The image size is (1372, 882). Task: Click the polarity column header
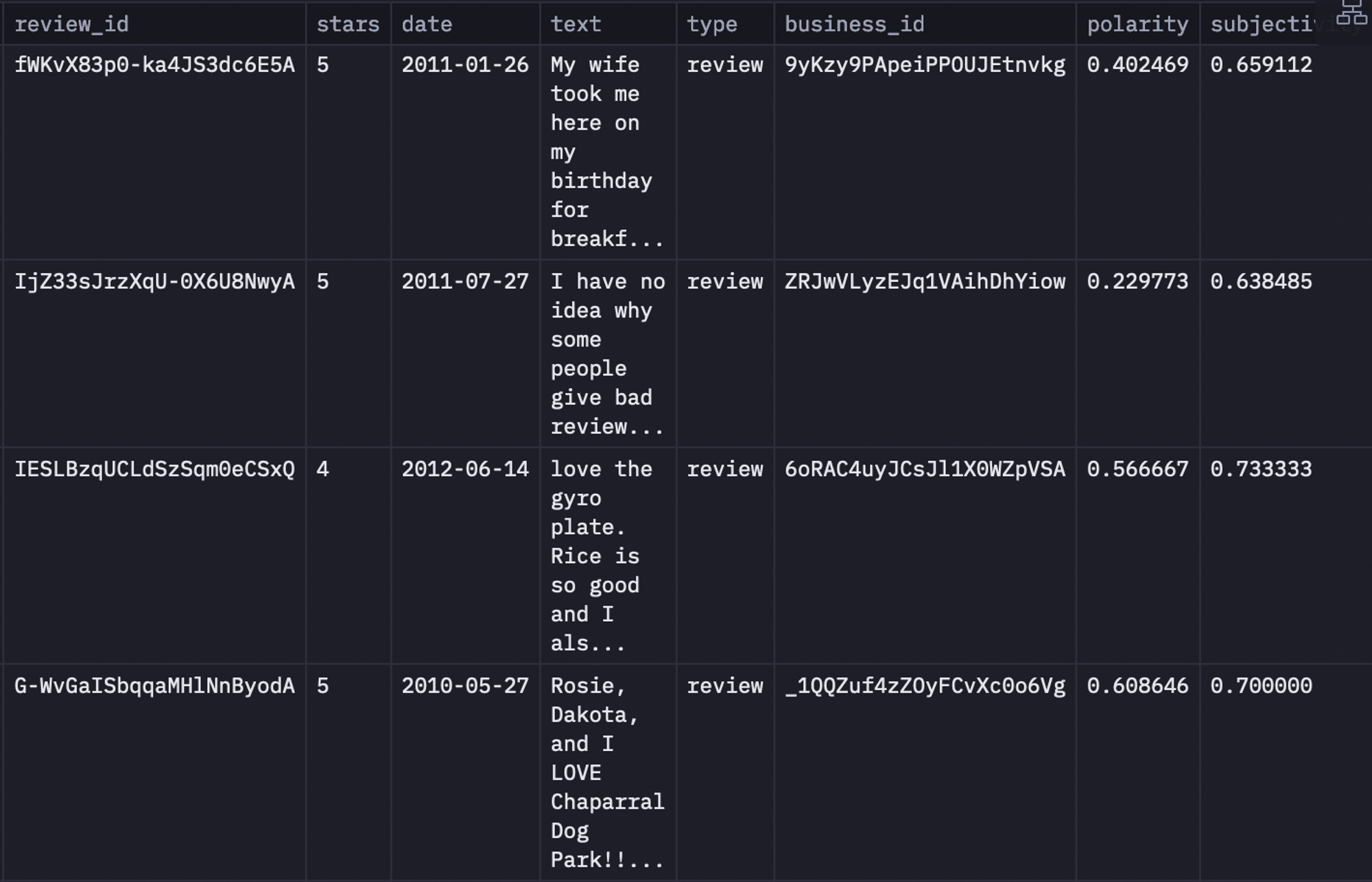click(1138, 24)
